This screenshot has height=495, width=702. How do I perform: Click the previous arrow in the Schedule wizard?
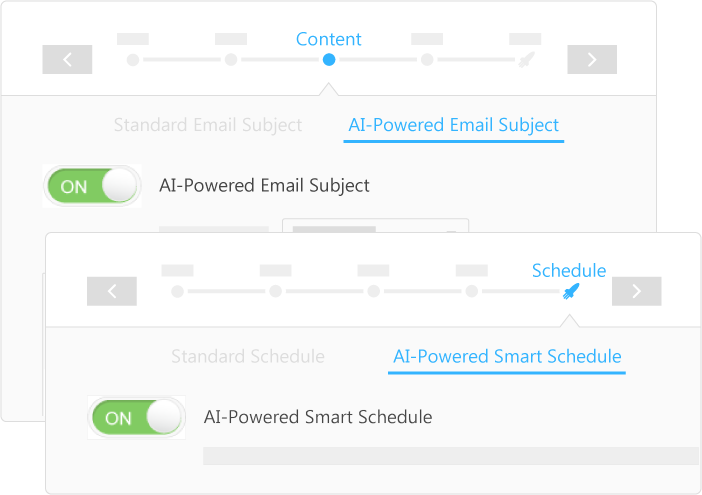coord(112,291)
